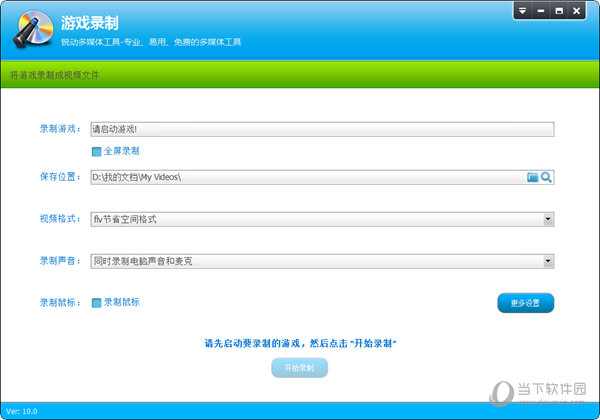Open the 同时录制电脑声音和麦克 combo box

[322, 261]
